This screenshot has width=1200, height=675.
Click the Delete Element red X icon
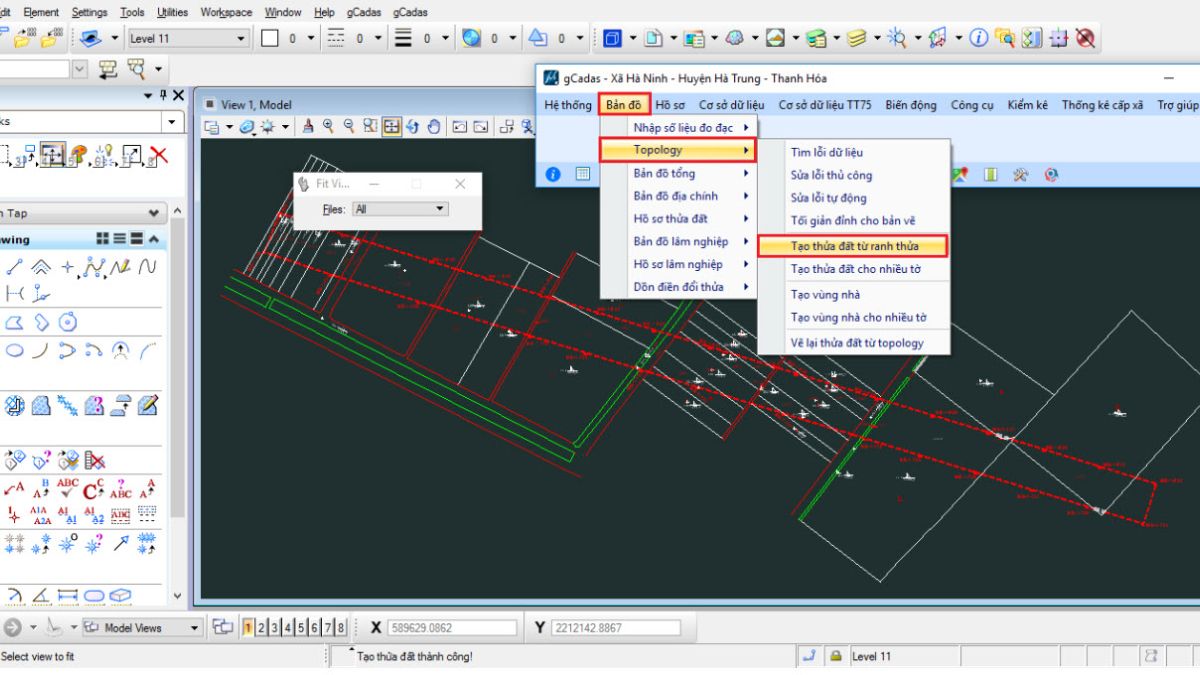point(158,155)
